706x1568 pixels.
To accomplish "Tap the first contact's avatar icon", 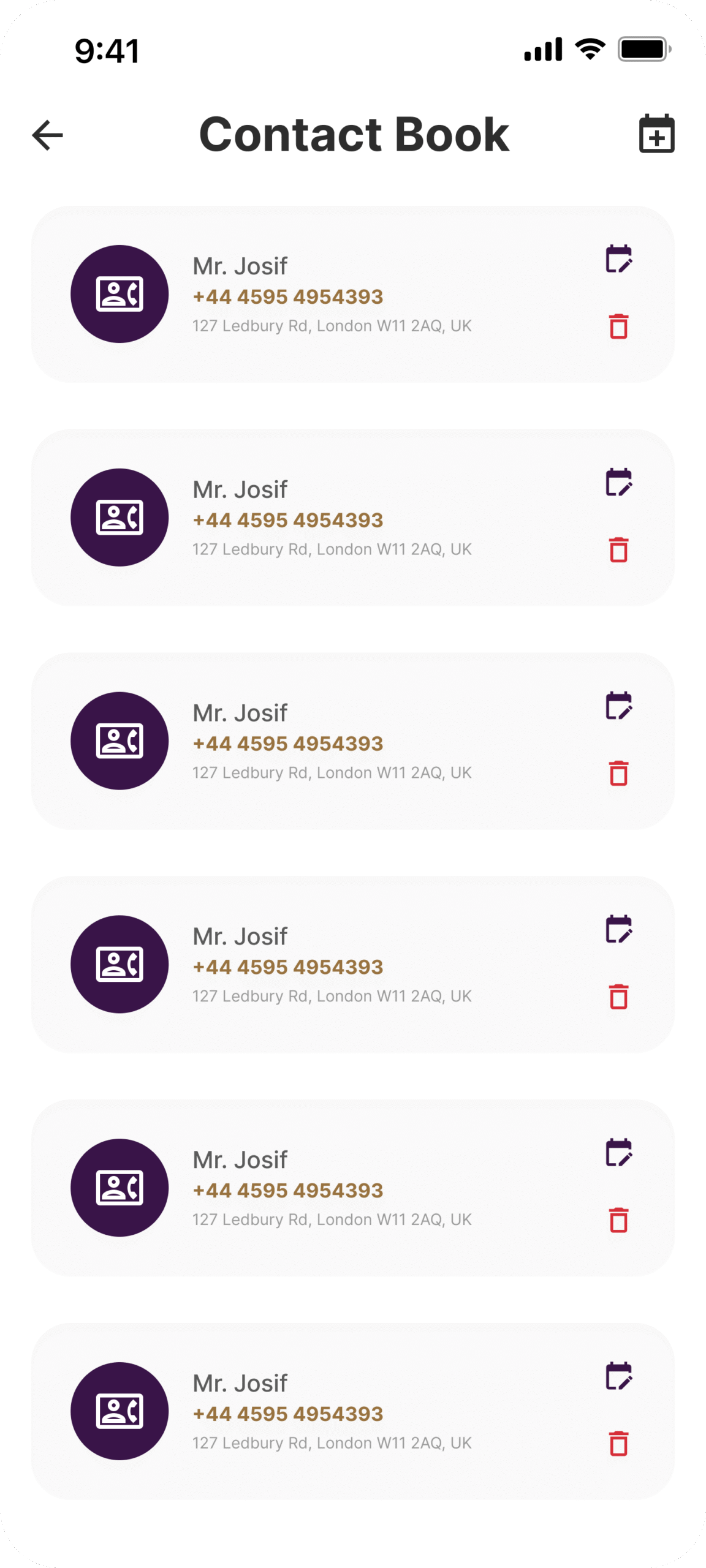I will (120, 294).
